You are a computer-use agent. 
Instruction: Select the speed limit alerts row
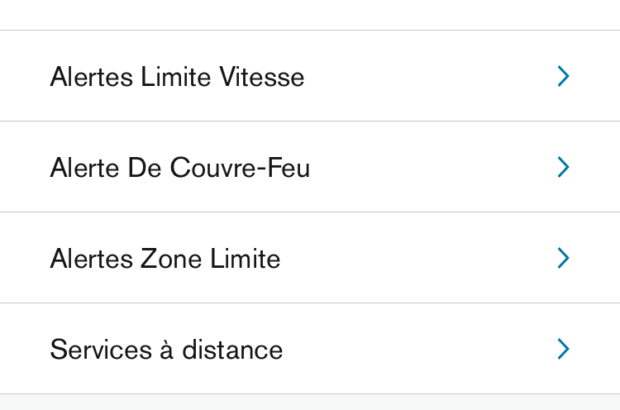pos(310,77)
